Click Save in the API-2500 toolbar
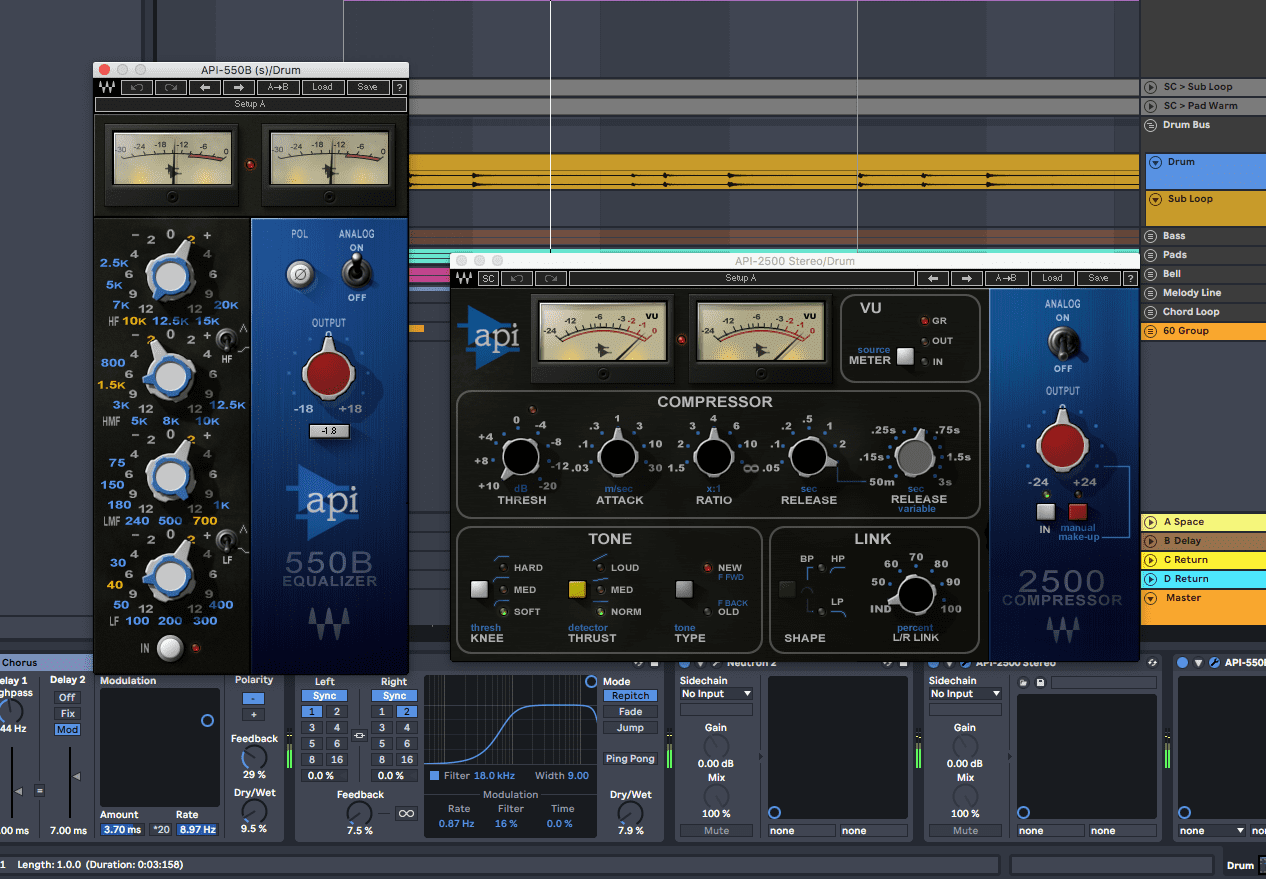 tap(1098, 278)
